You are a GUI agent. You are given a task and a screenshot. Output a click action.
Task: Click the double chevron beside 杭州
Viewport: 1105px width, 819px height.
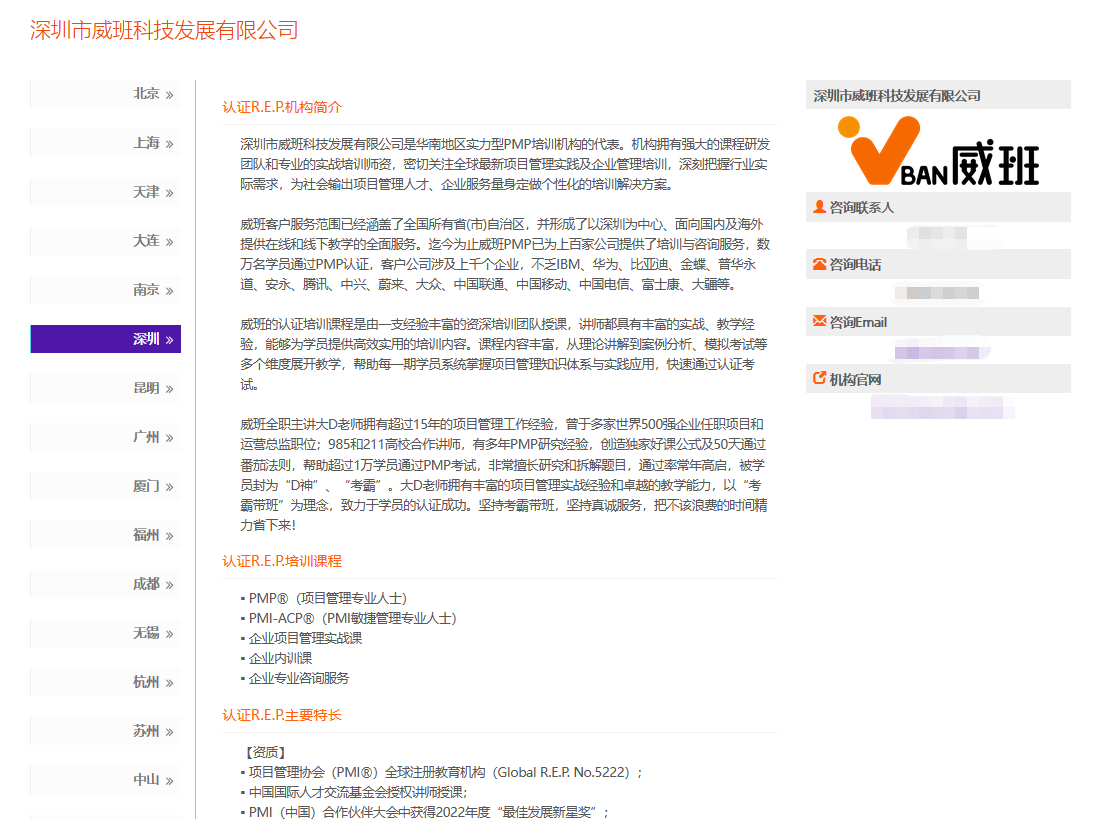(x=169, y=683)
